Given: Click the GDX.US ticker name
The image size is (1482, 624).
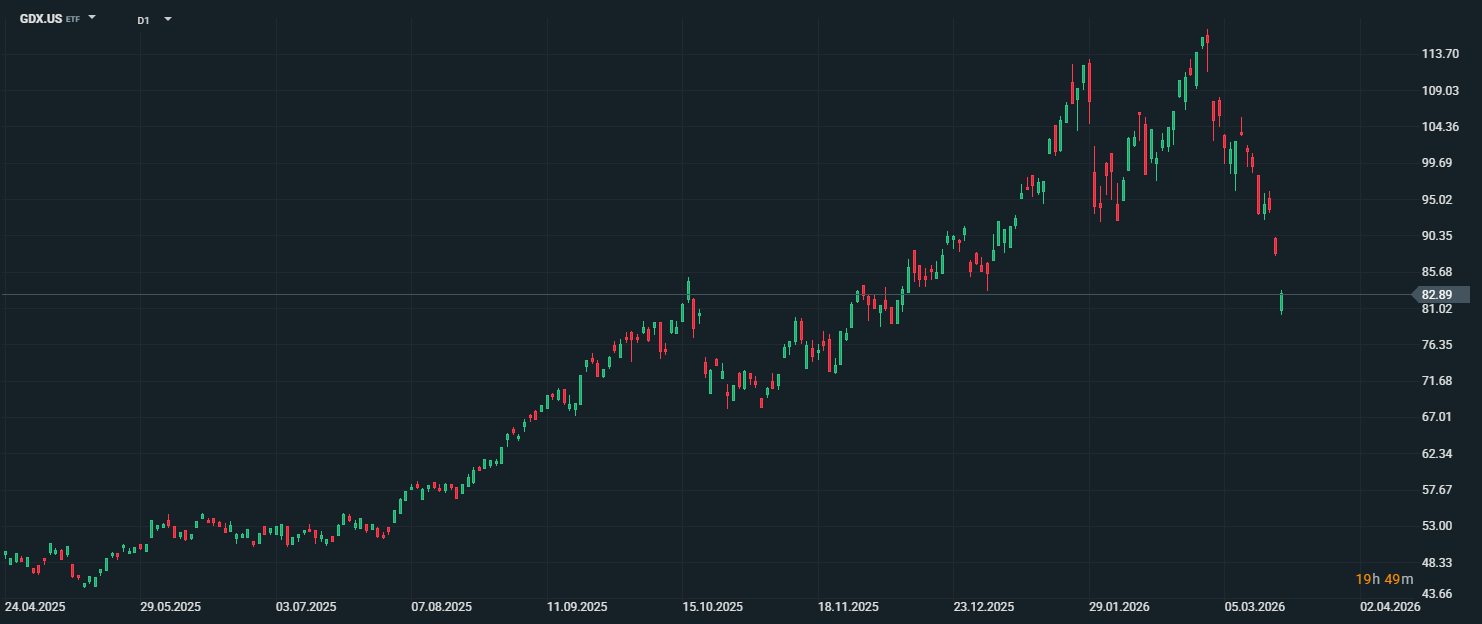Looking at the screenshot, I should [41, 19].
